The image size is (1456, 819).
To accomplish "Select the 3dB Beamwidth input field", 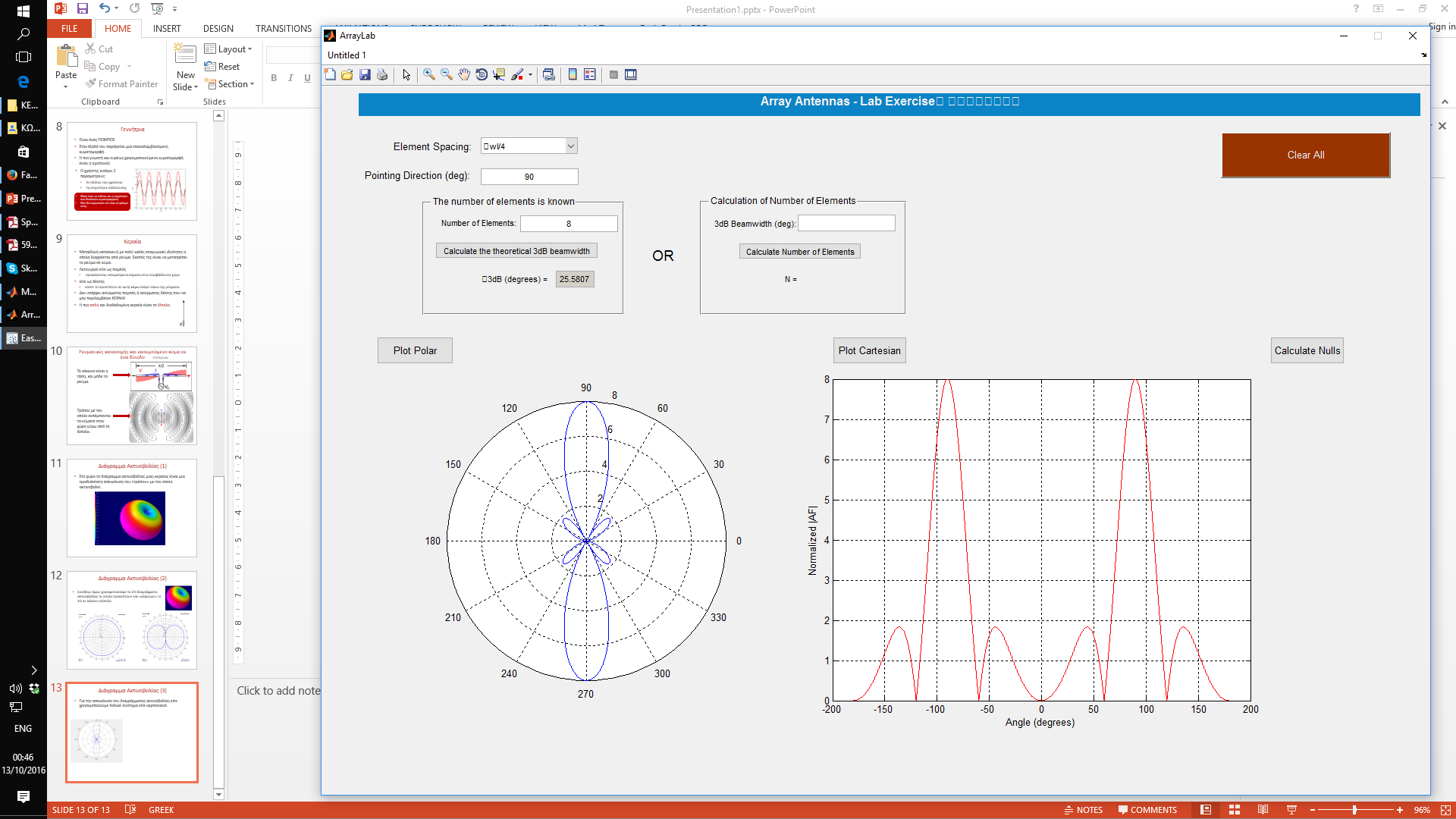I will [846, 222].
